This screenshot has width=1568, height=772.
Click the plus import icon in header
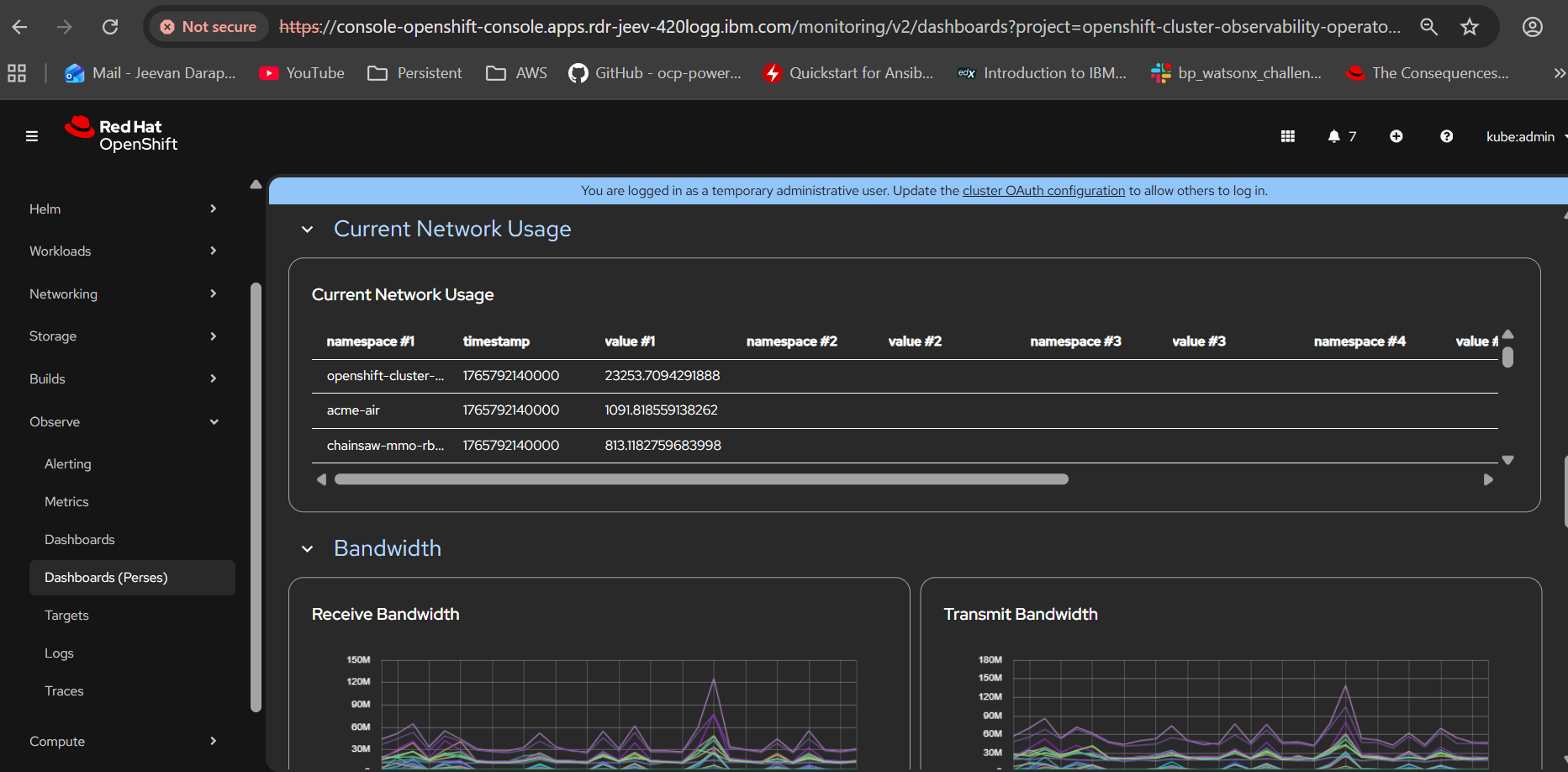point(1396,136)
